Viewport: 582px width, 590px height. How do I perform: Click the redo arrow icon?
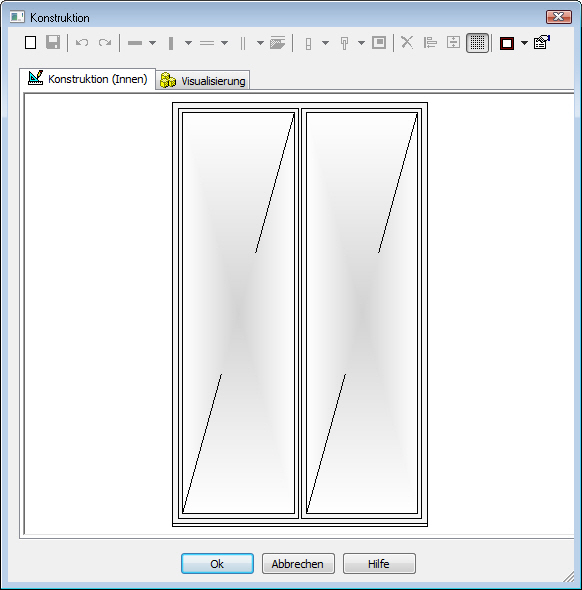click(105, 43)
